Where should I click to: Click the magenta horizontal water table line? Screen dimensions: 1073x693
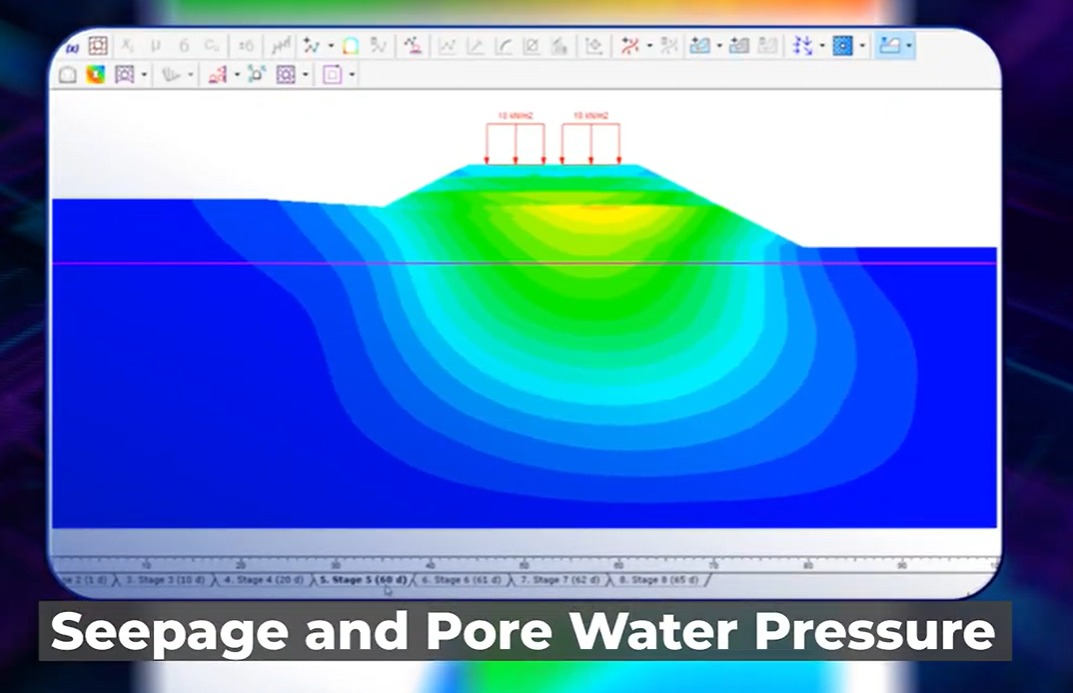[x=524, y=263]
